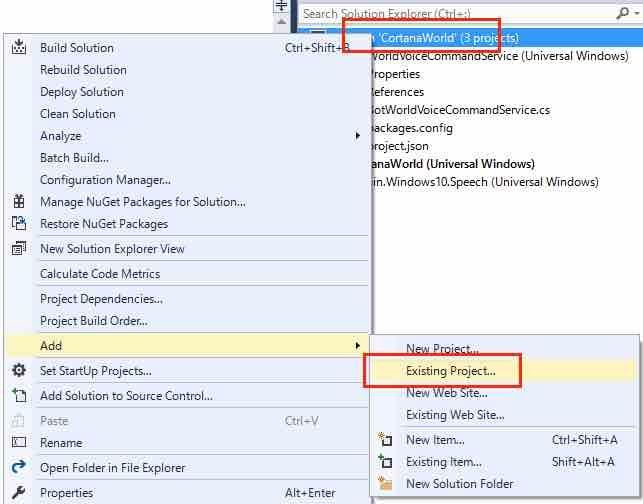Screen dimensions: 643x504
Task: Click the Rename icon
Action: pyautogui.click(x=19, y=442)
